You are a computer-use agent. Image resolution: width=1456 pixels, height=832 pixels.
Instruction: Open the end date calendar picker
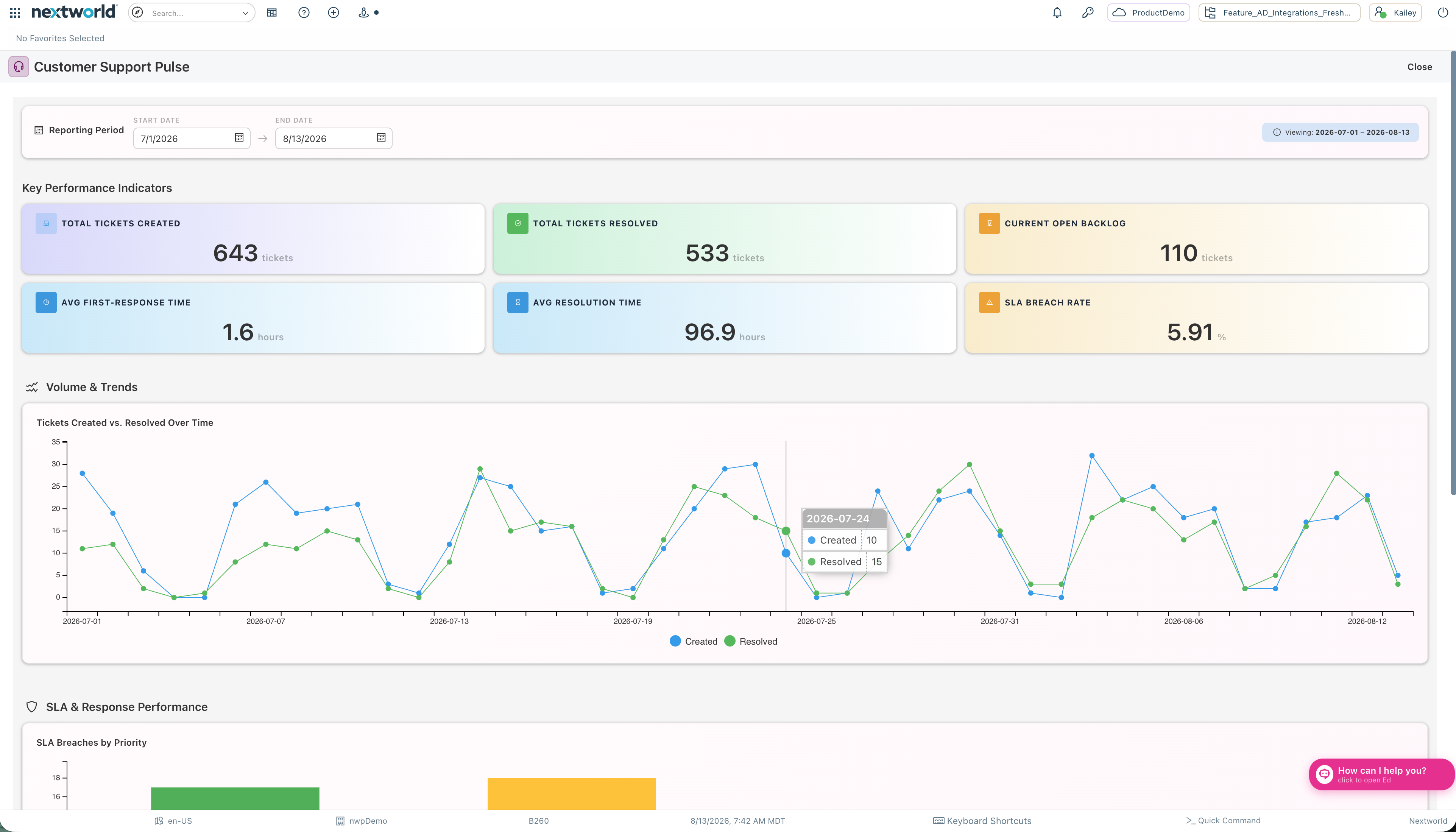pyautogui.click(x=381, y=138)
